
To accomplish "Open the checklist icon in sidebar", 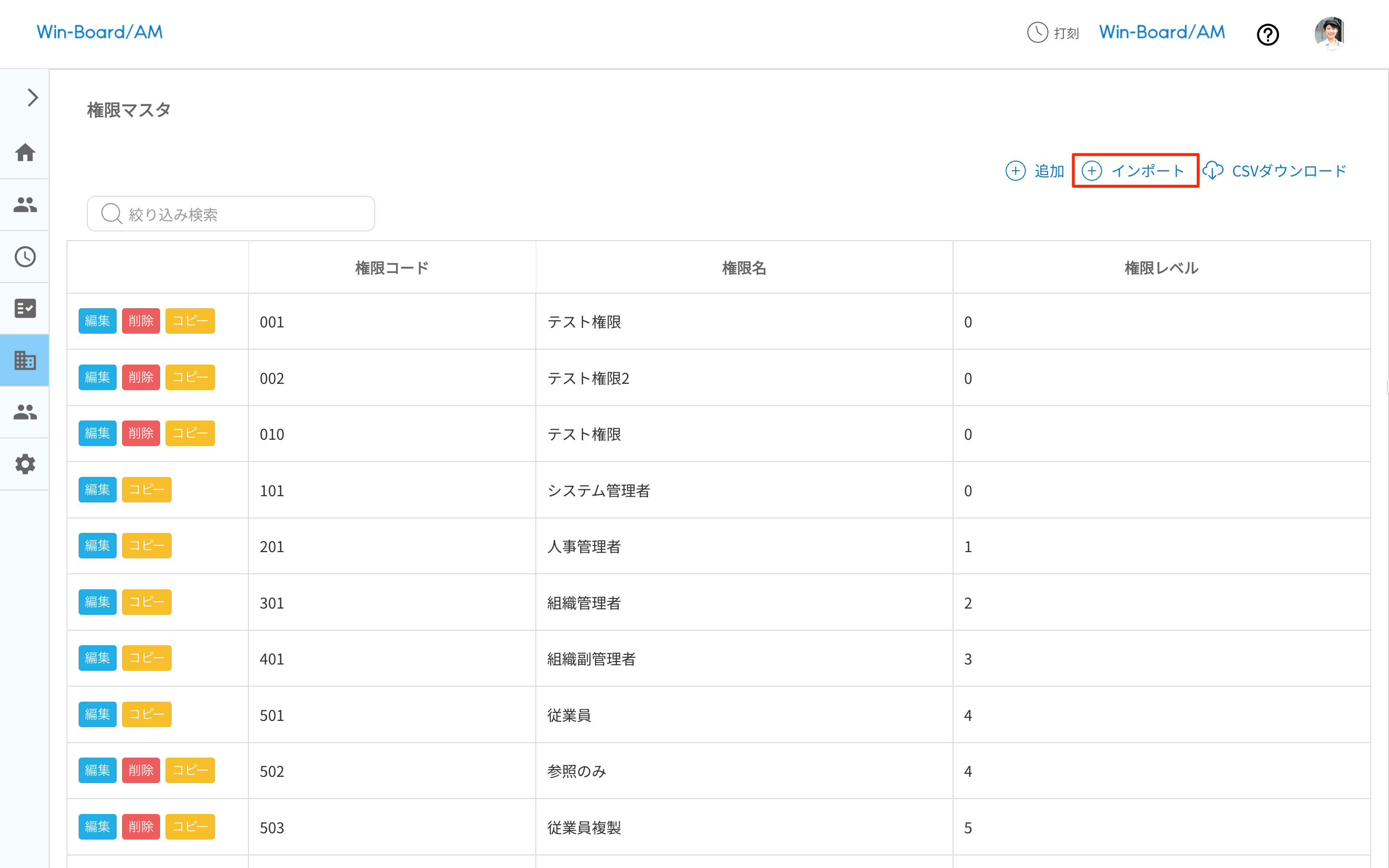I will [25, 308].
